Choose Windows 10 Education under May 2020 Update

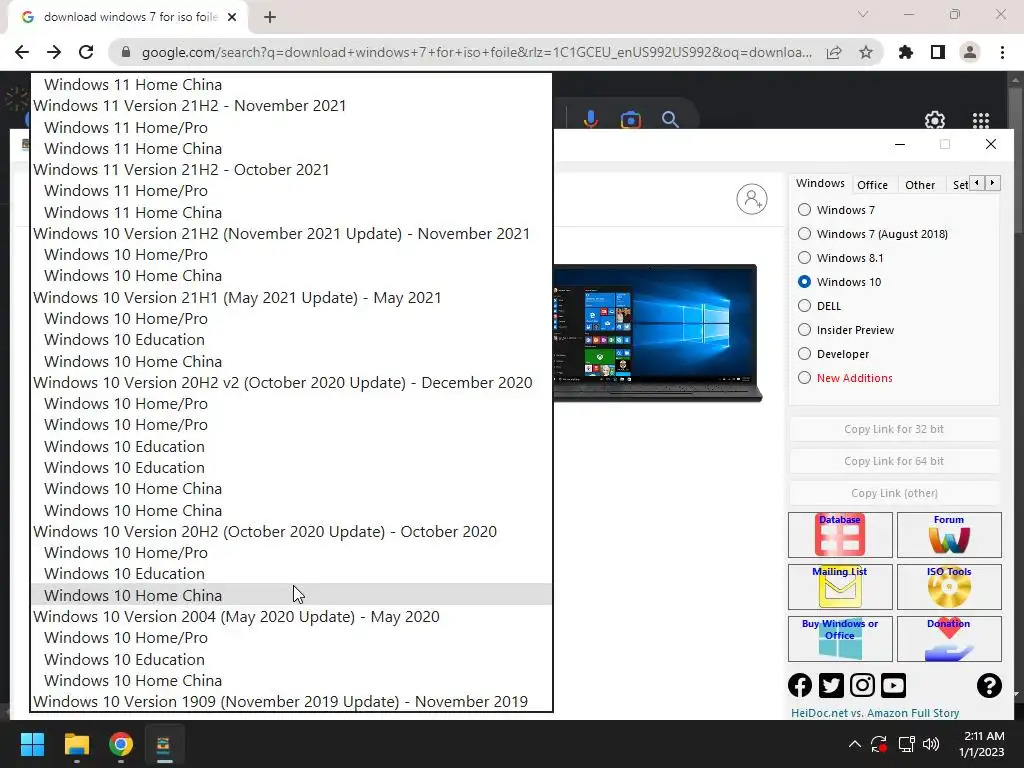point(292,659)
